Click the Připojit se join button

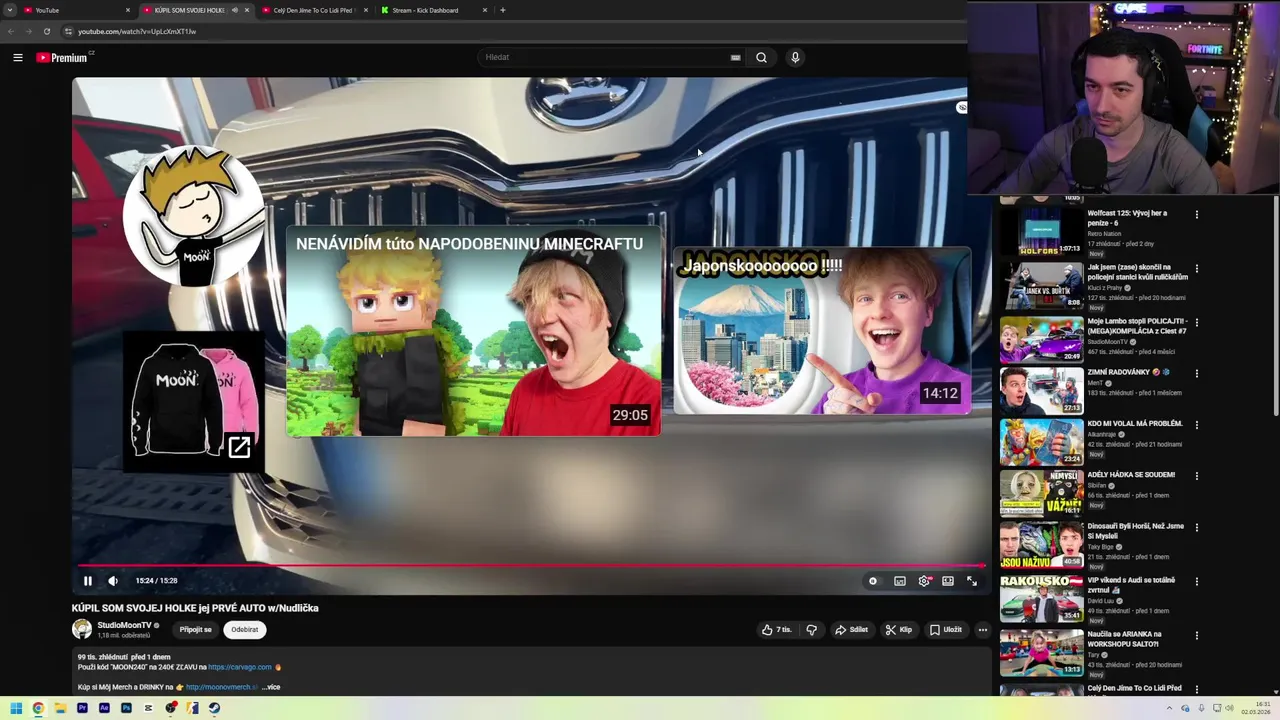(196, 630)
